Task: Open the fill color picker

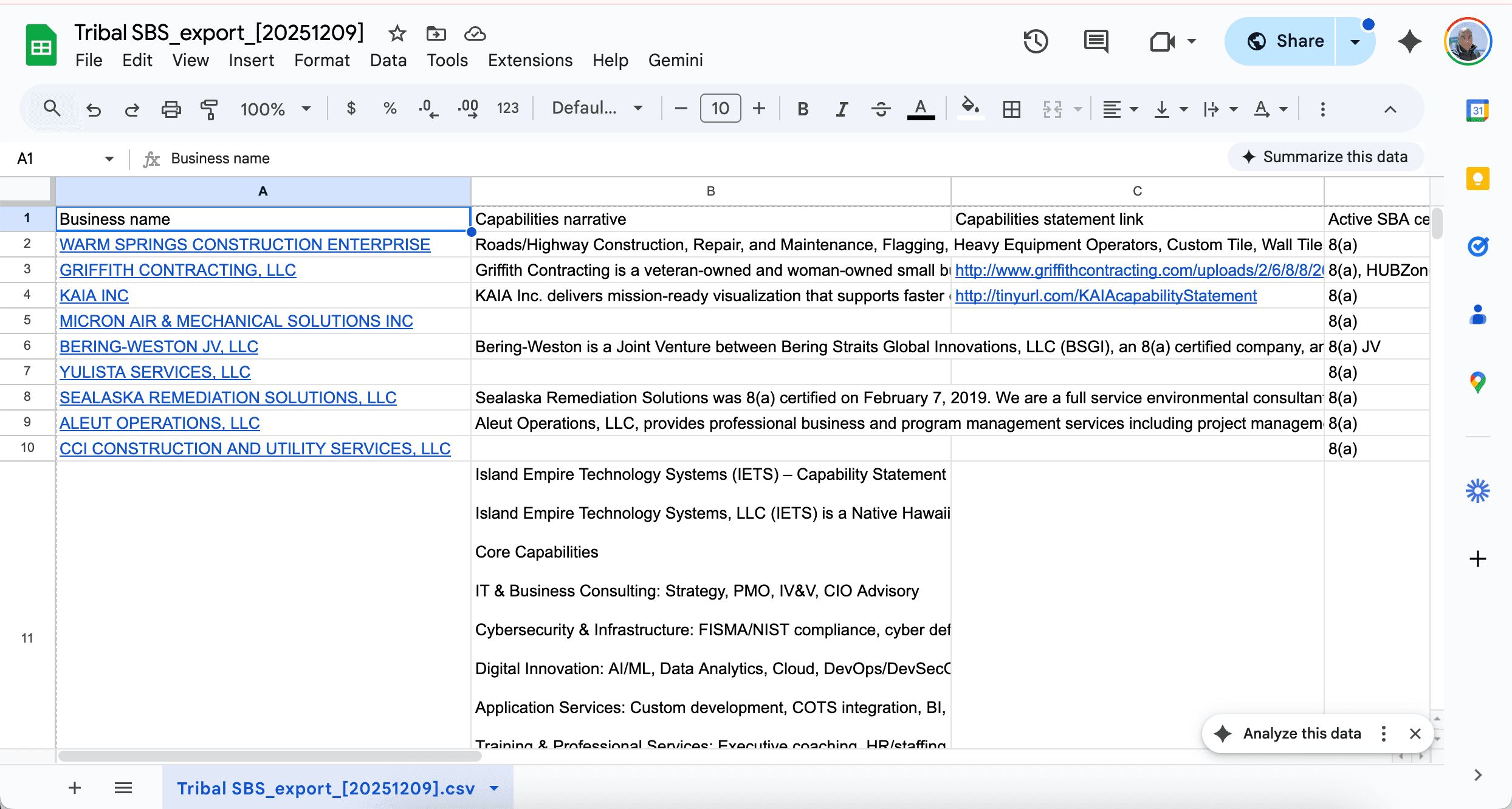Action: (x=970, y=109)
